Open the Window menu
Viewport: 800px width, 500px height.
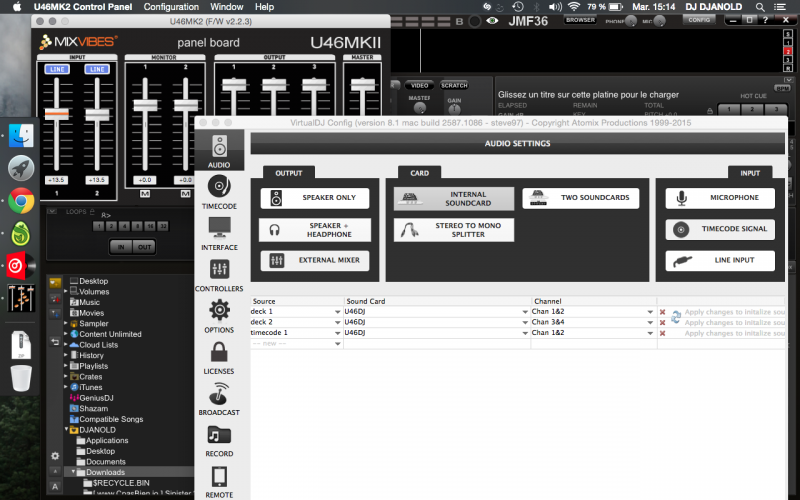227,7
